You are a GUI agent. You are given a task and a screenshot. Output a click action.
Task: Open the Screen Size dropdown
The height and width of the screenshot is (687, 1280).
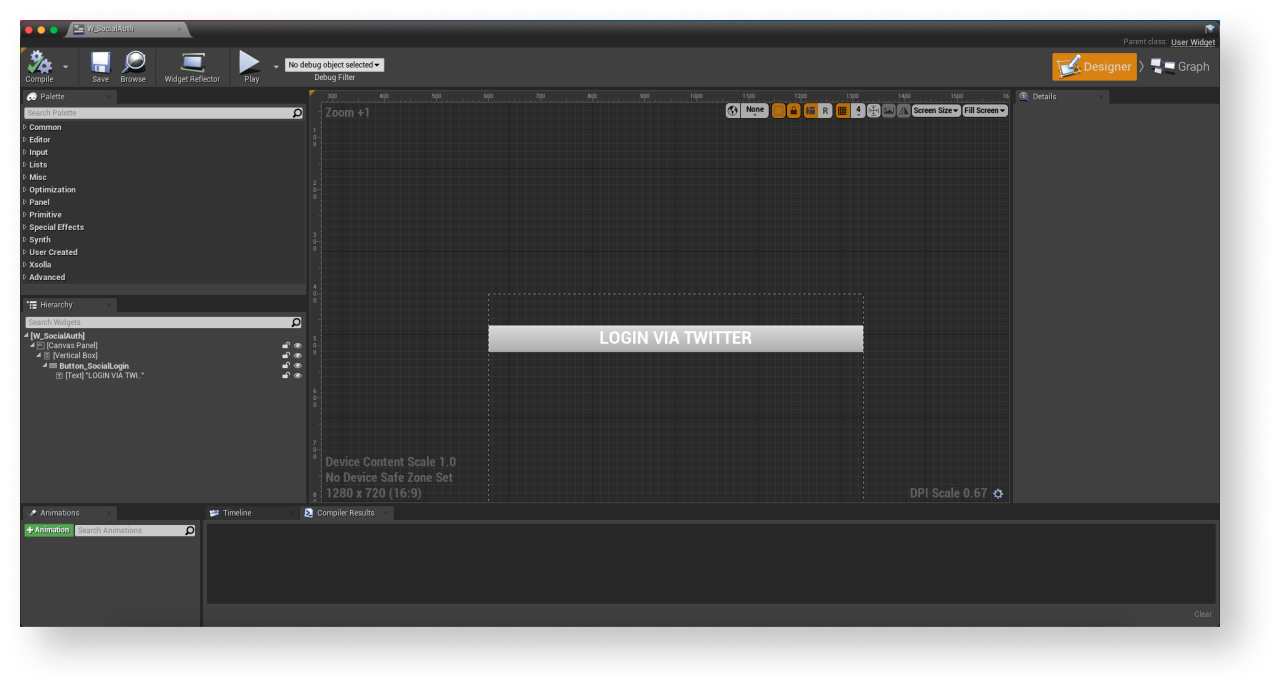coord(935,111)
